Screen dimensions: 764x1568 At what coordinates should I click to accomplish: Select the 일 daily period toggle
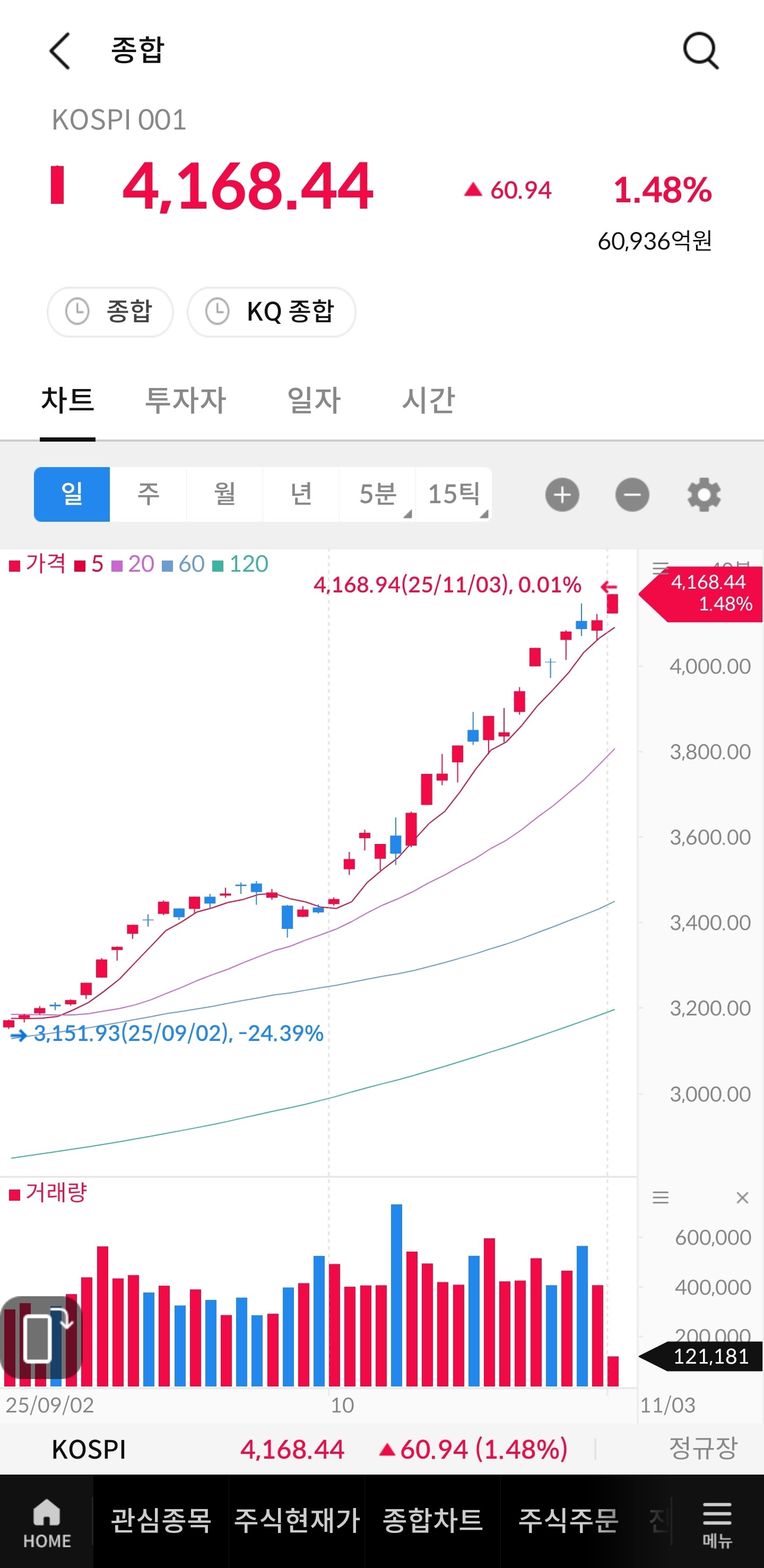[72, 494]
